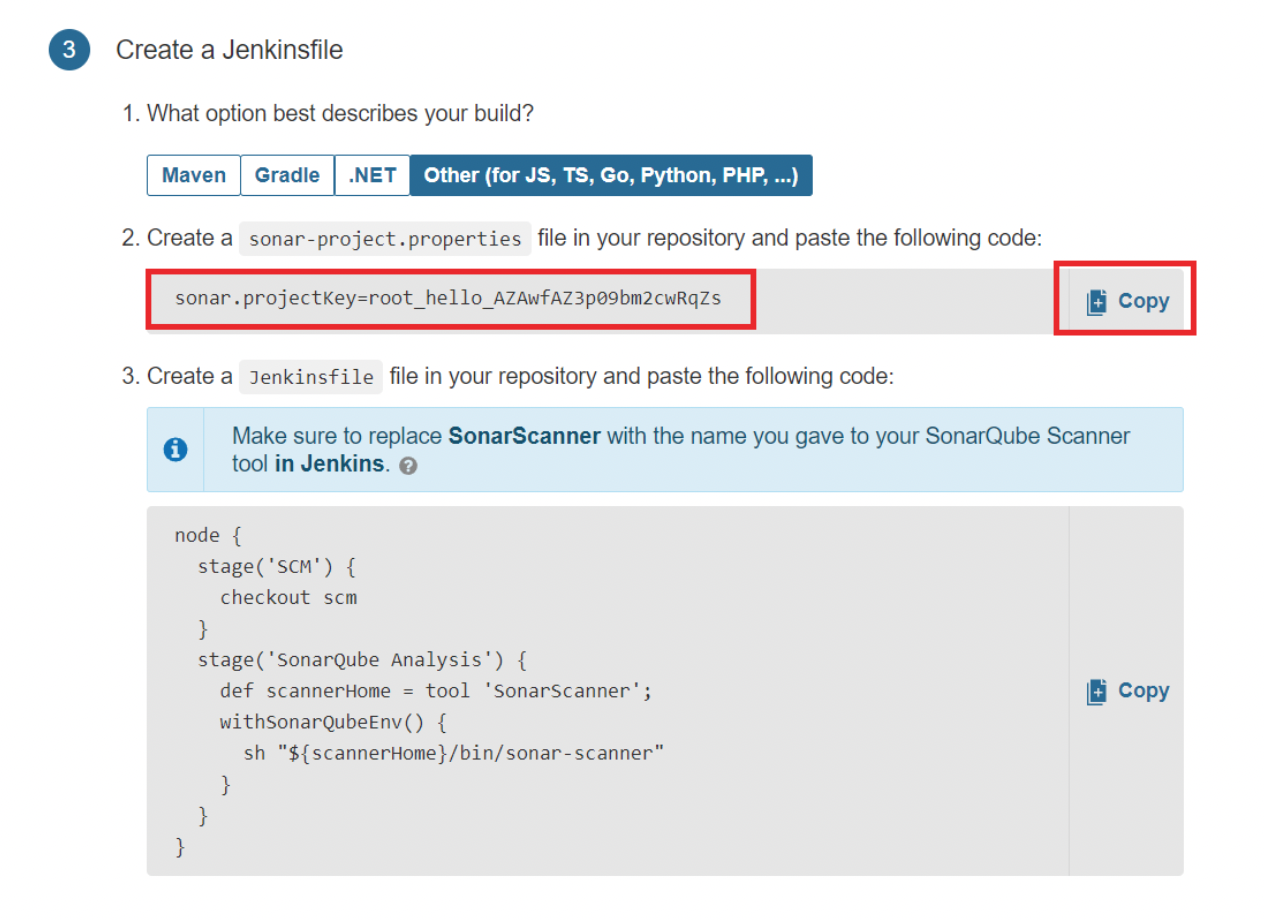Click the bold 'SonarScanner' word in the notice
1264x920 pixels.
[x=524, y=436]
